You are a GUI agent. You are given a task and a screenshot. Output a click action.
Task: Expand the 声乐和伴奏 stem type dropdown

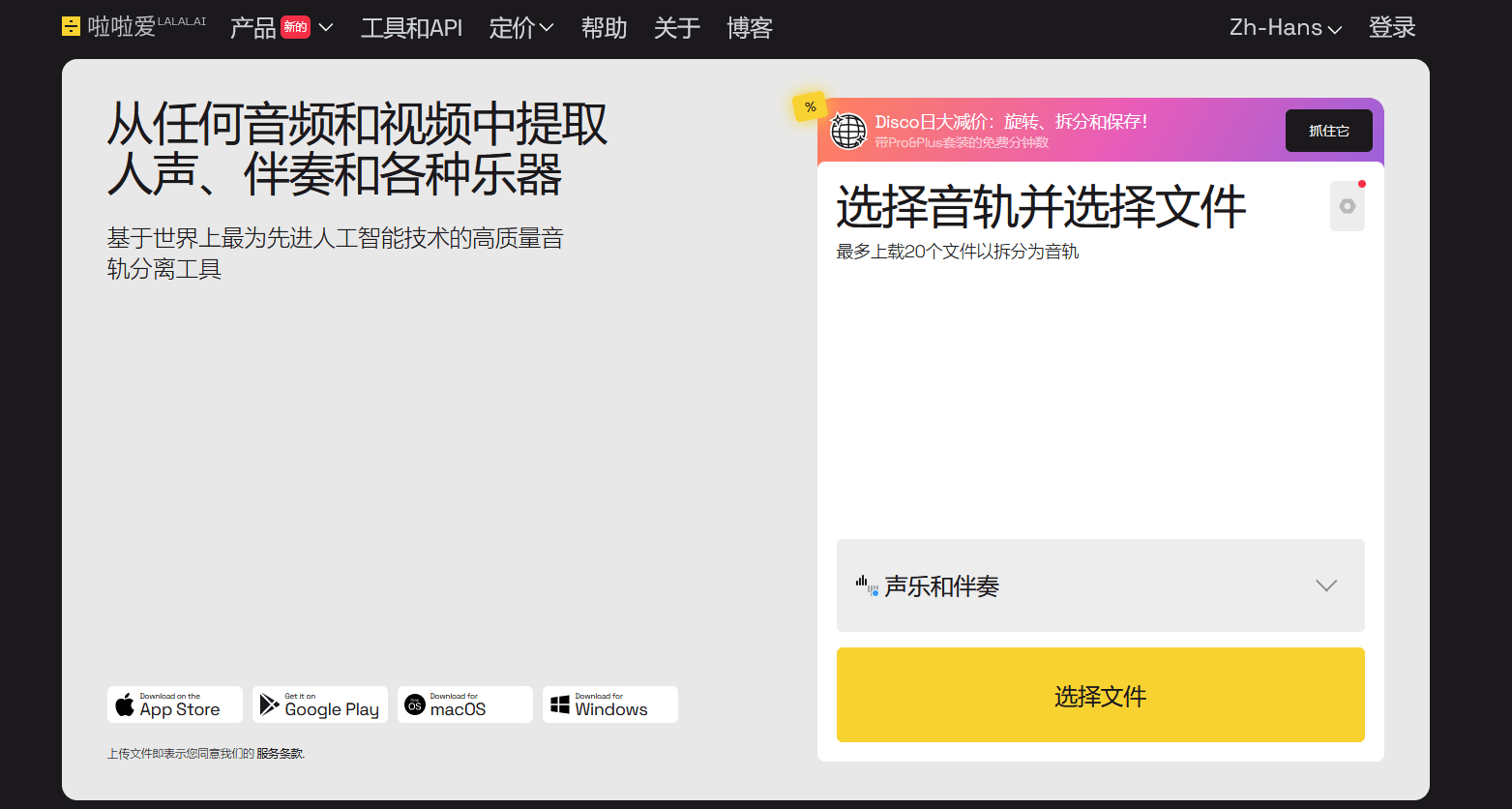click(1100, 585)
